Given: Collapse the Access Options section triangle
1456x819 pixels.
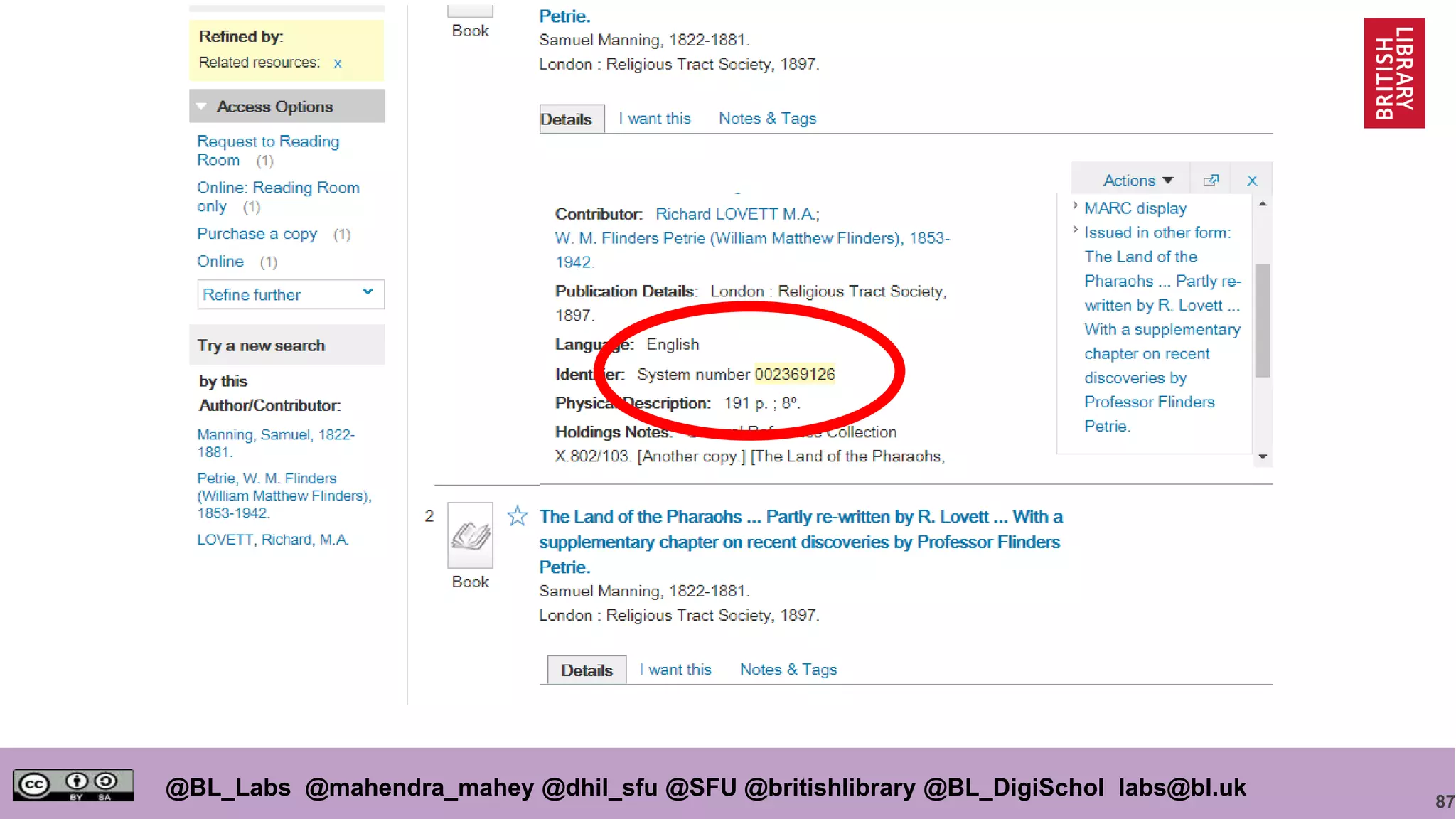Looking at the screenshot, I should [x=202, y=107].
